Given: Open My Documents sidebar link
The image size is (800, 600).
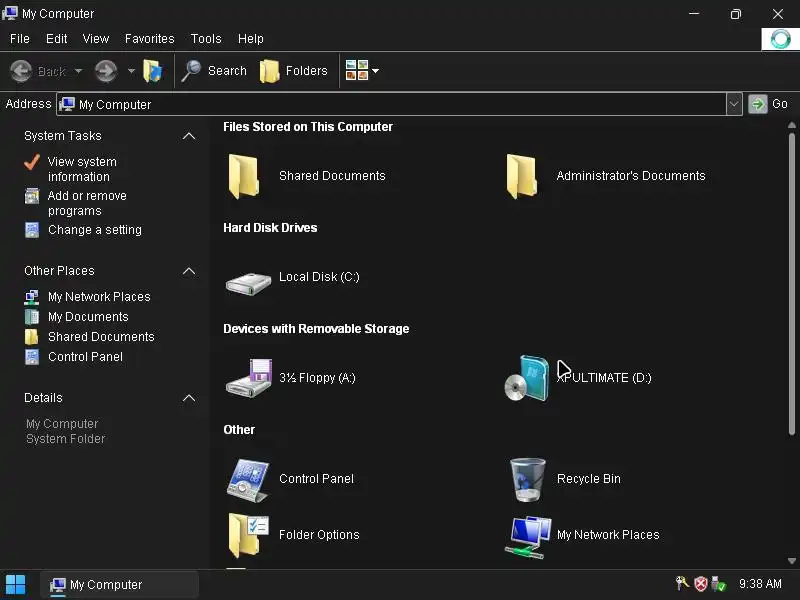Looking at the screenshot, I should pyautogui.click(x=88, y=317).
